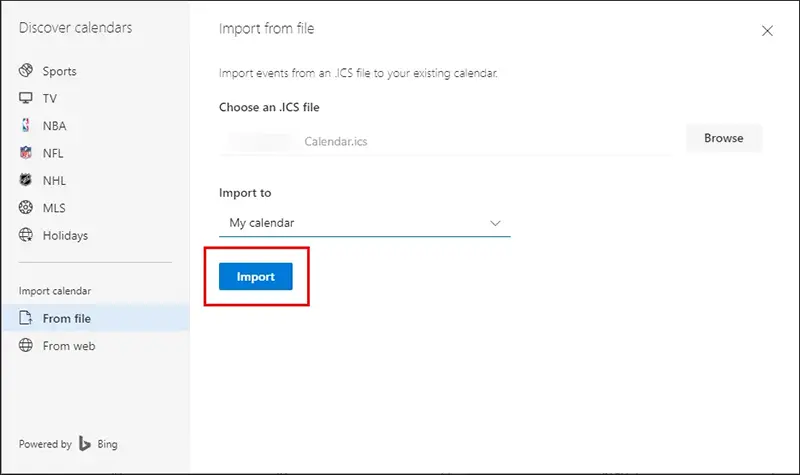Click Browse to choose a file
The image size is (800, 475).
723,138
